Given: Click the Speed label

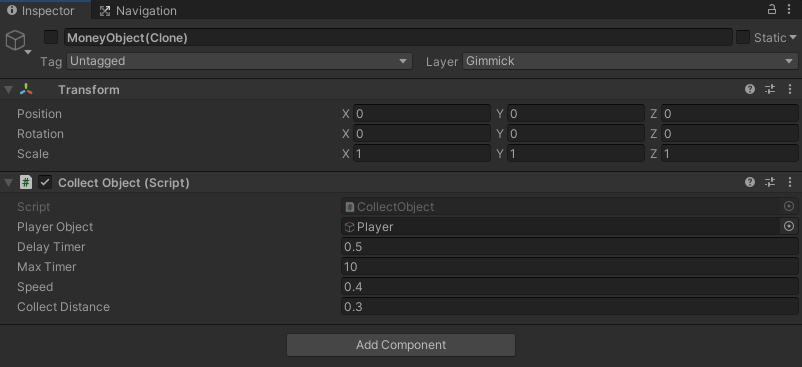Looking at the screenshot, I should [35, 286].
